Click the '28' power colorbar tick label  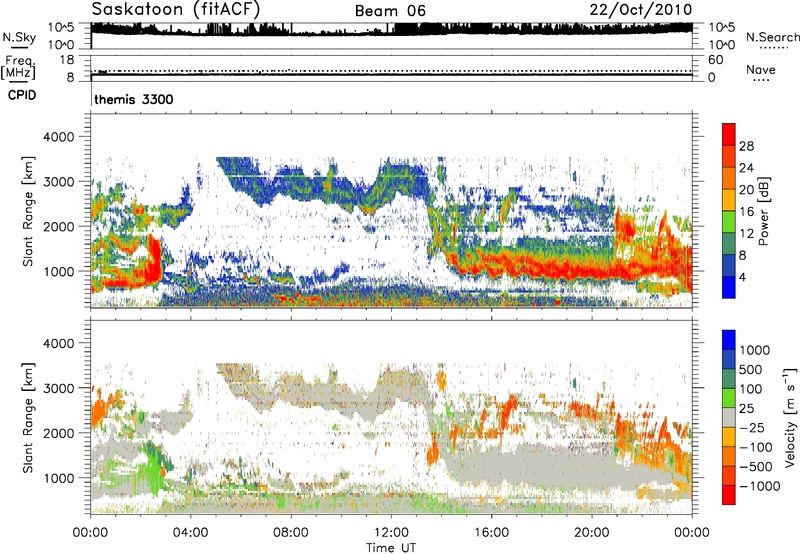pyautogui.click(x=746, y=146)
